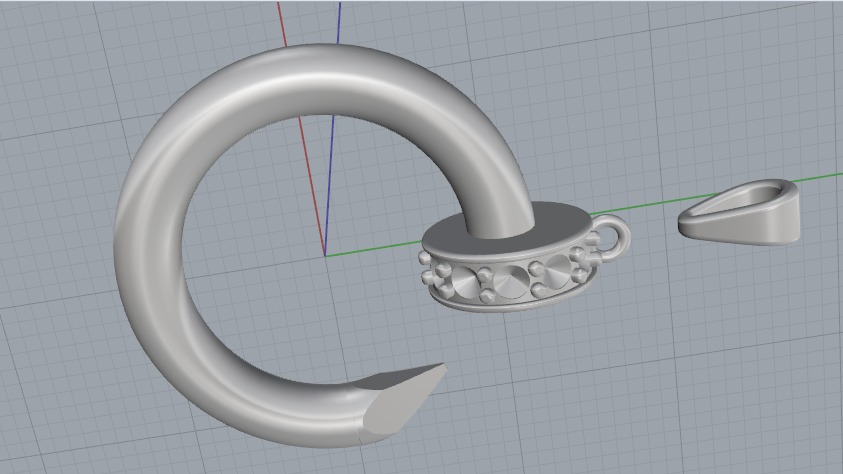Select the teardrop bail object
The image size is (843, 474).
pos(739,212)
